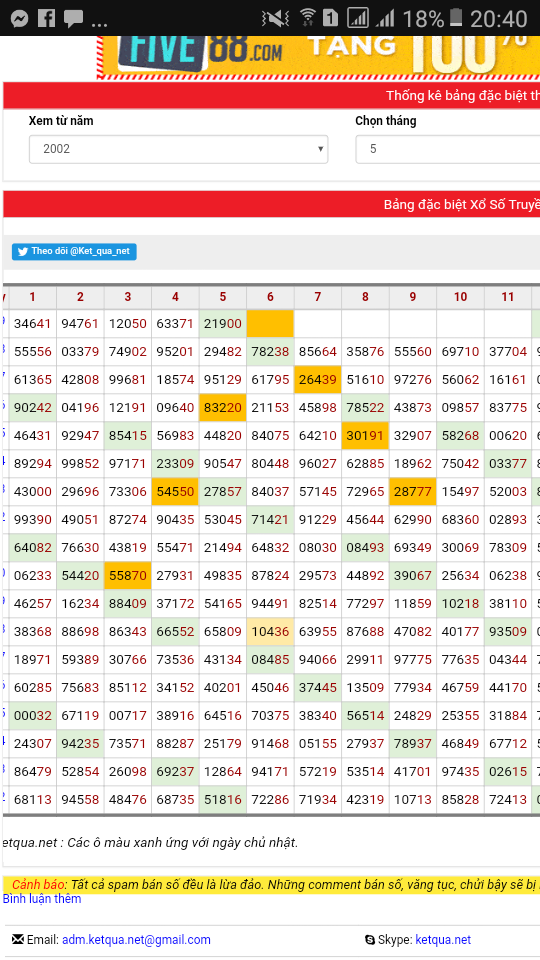
Task: Click the green cell 51816
Action: pos(223,800)
